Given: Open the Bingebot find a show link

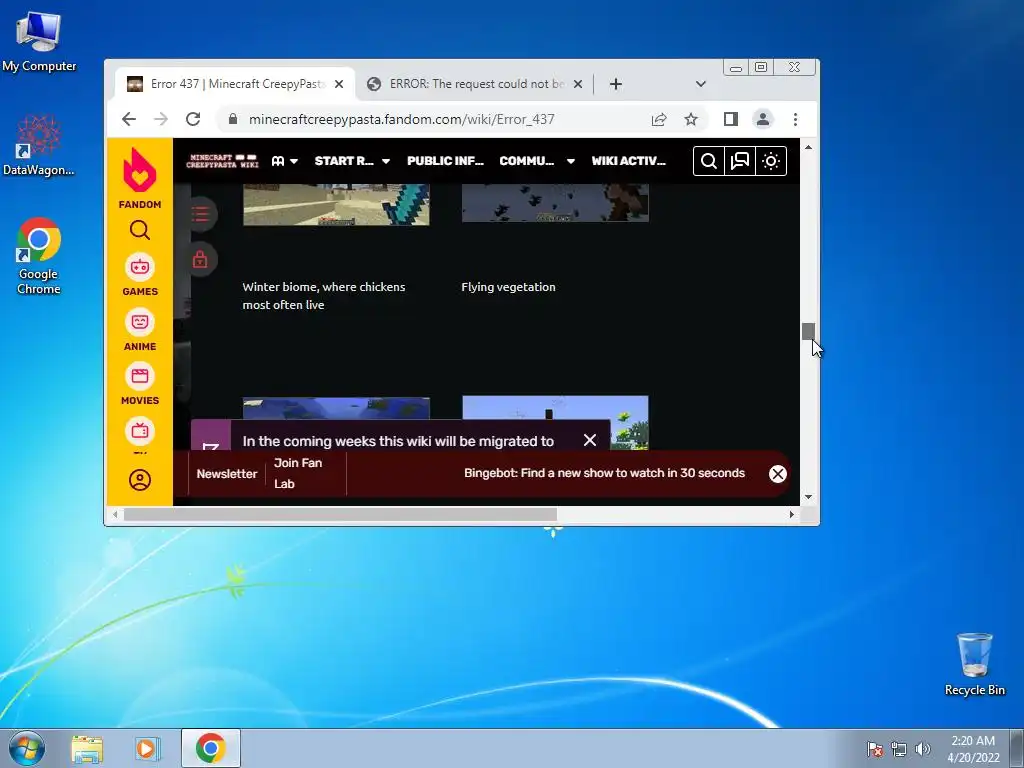Looking at the screenshot, I should [x=604, y=473].
